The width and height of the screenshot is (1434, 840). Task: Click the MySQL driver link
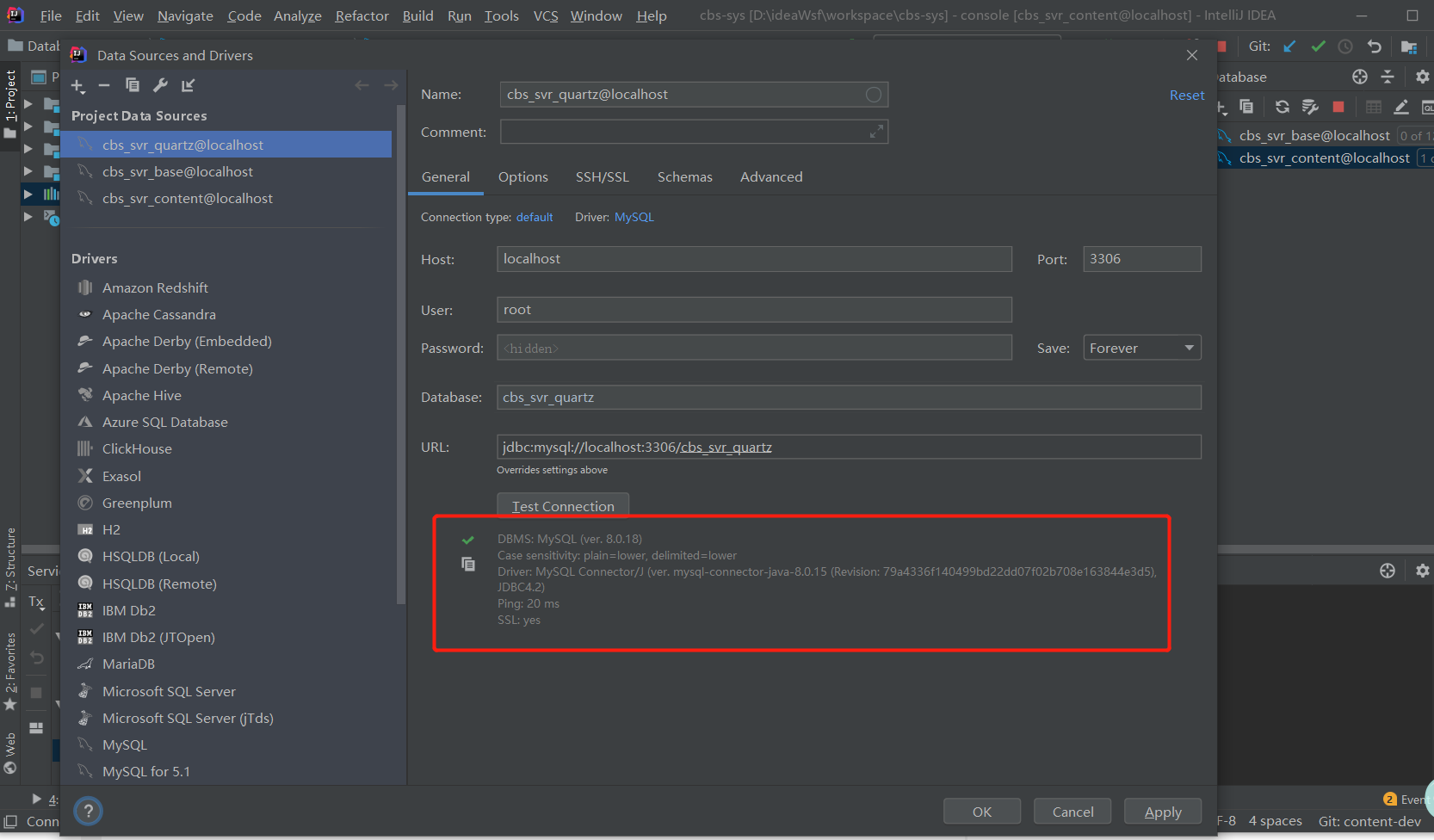(634, 217)
